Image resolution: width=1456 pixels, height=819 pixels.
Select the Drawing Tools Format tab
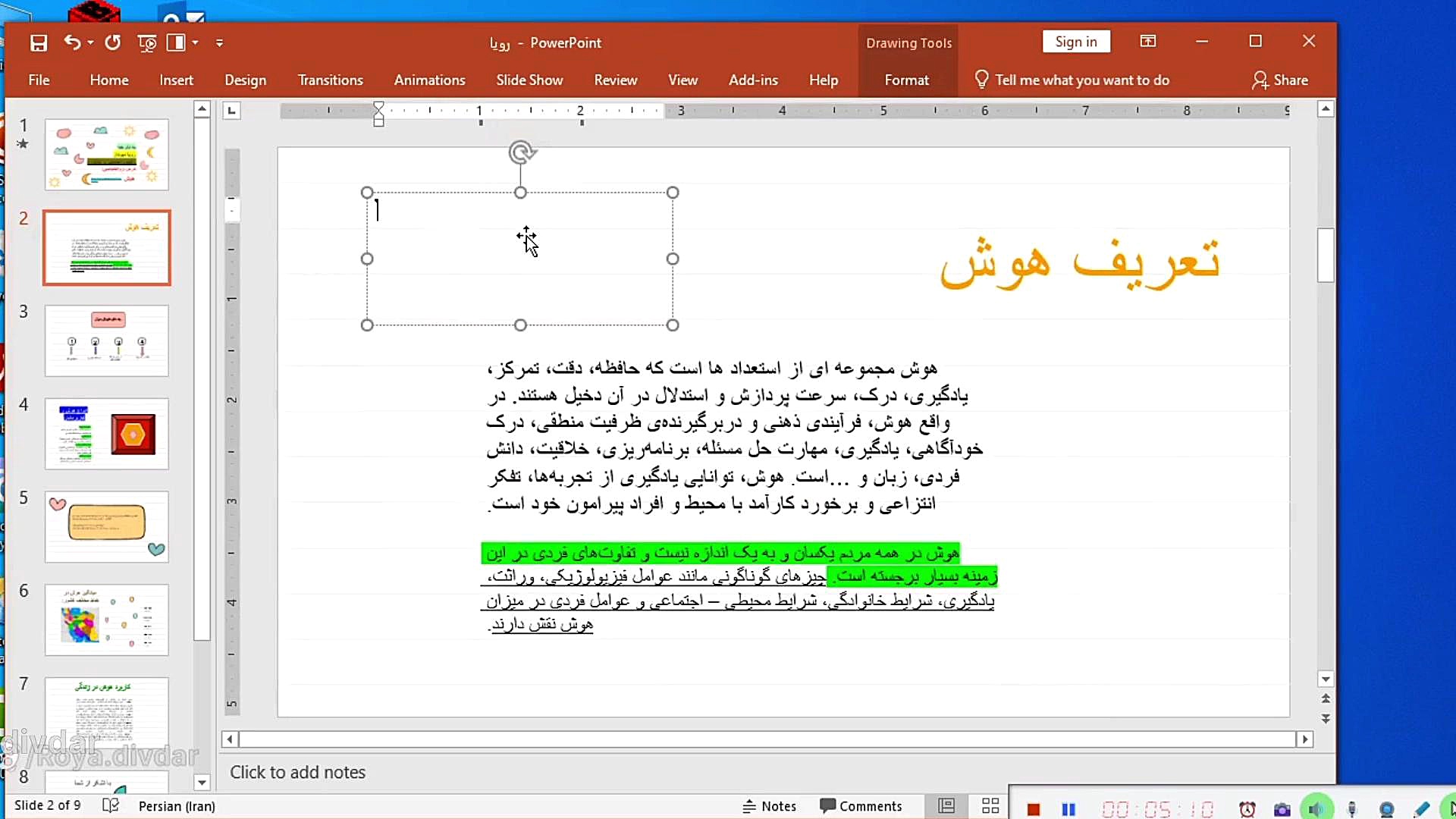coord(907,80)
